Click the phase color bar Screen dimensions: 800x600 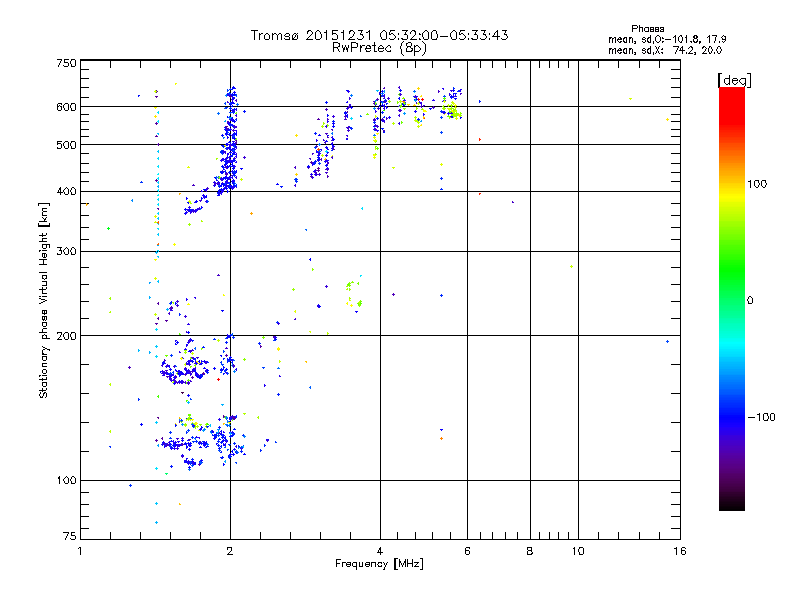[x=732, y=298]
